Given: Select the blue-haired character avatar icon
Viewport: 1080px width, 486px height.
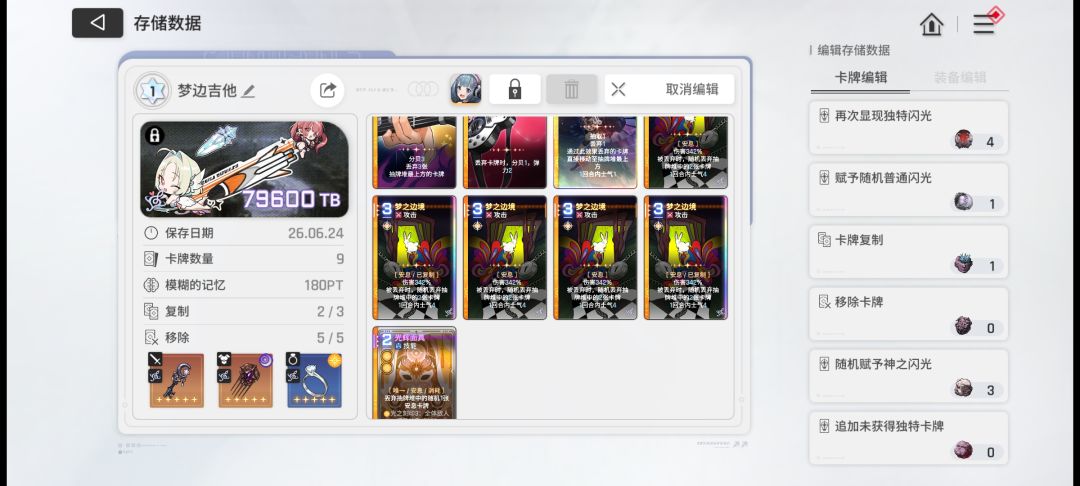Looking at the screenshot, I should point(466,89).
